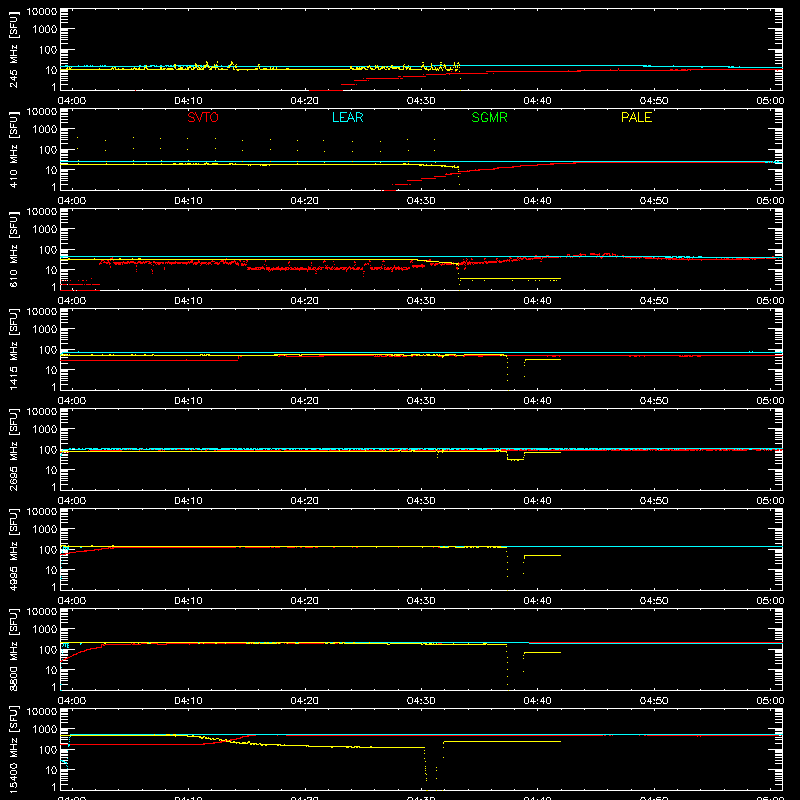The width and height of the screenshot is (800, 800).
Task: Click the 10000 tick on 4995 MHz axis
Action: 42,512
